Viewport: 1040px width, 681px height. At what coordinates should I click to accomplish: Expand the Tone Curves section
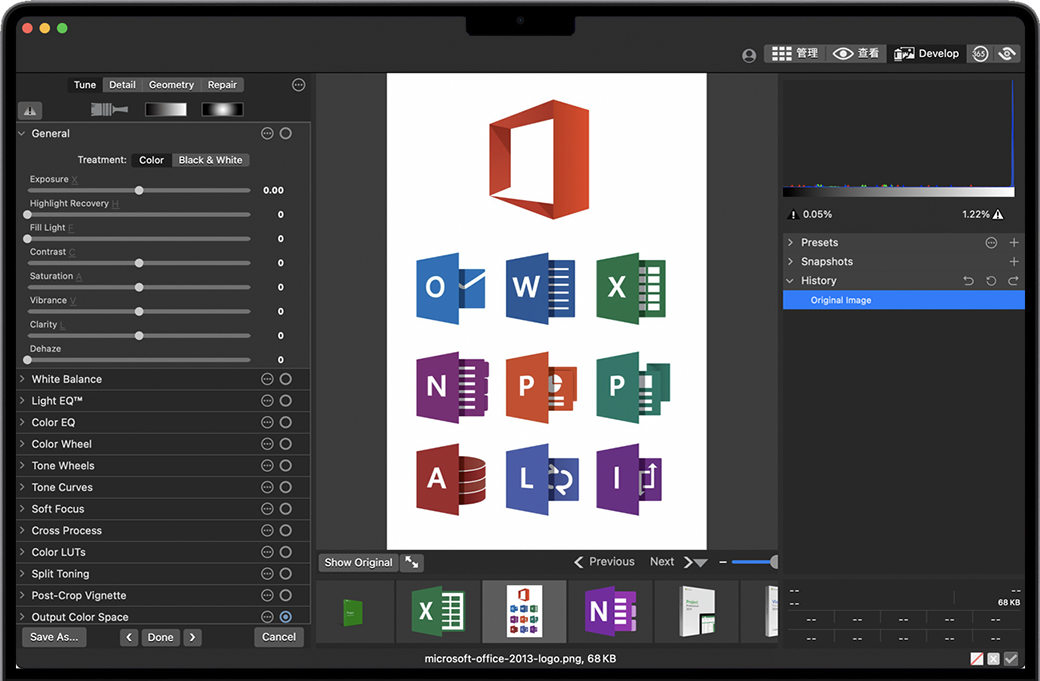pyautogui.click(x=23, y=487)
